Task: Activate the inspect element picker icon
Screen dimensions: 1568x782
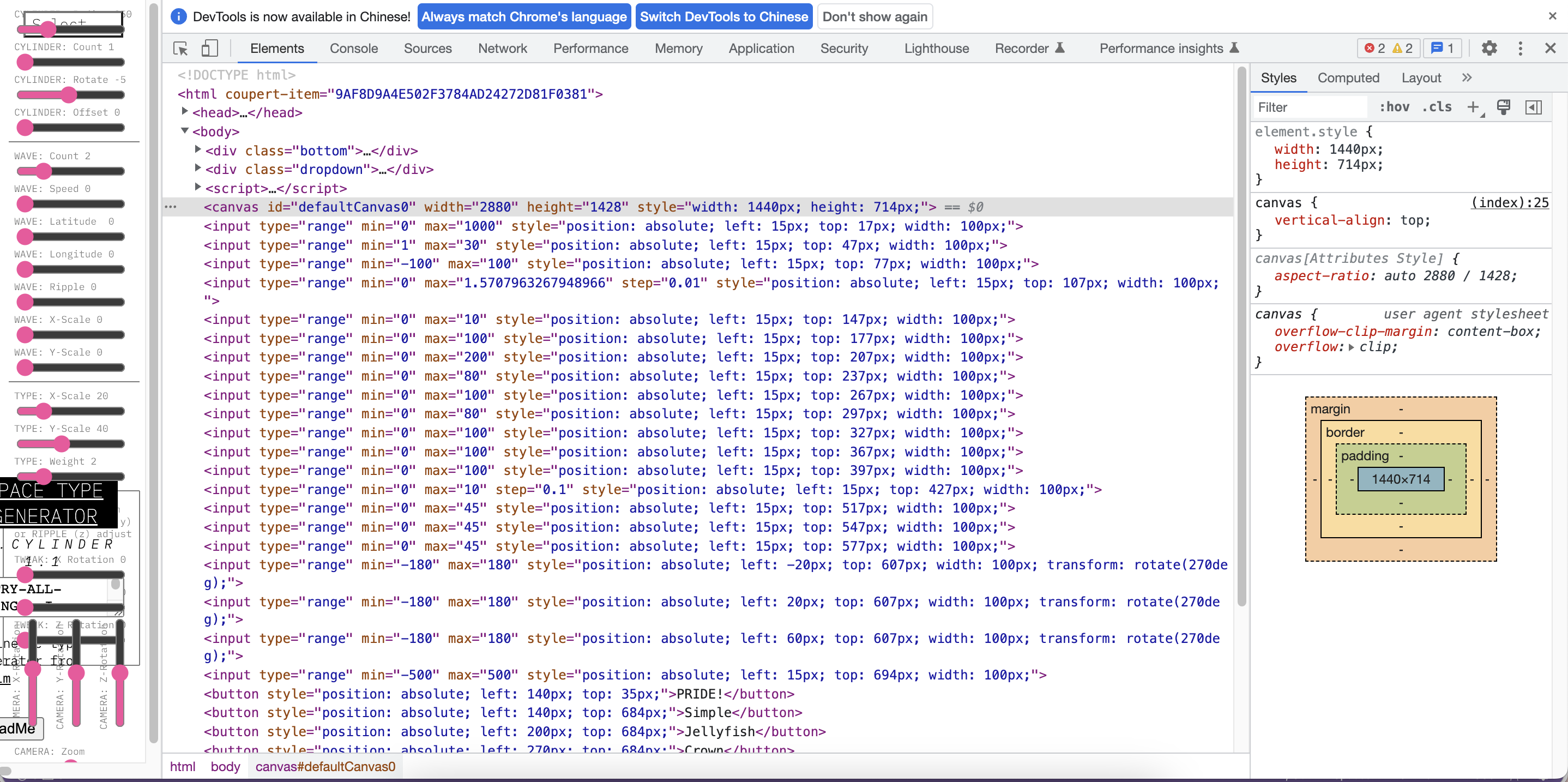Action: [180, 49]
